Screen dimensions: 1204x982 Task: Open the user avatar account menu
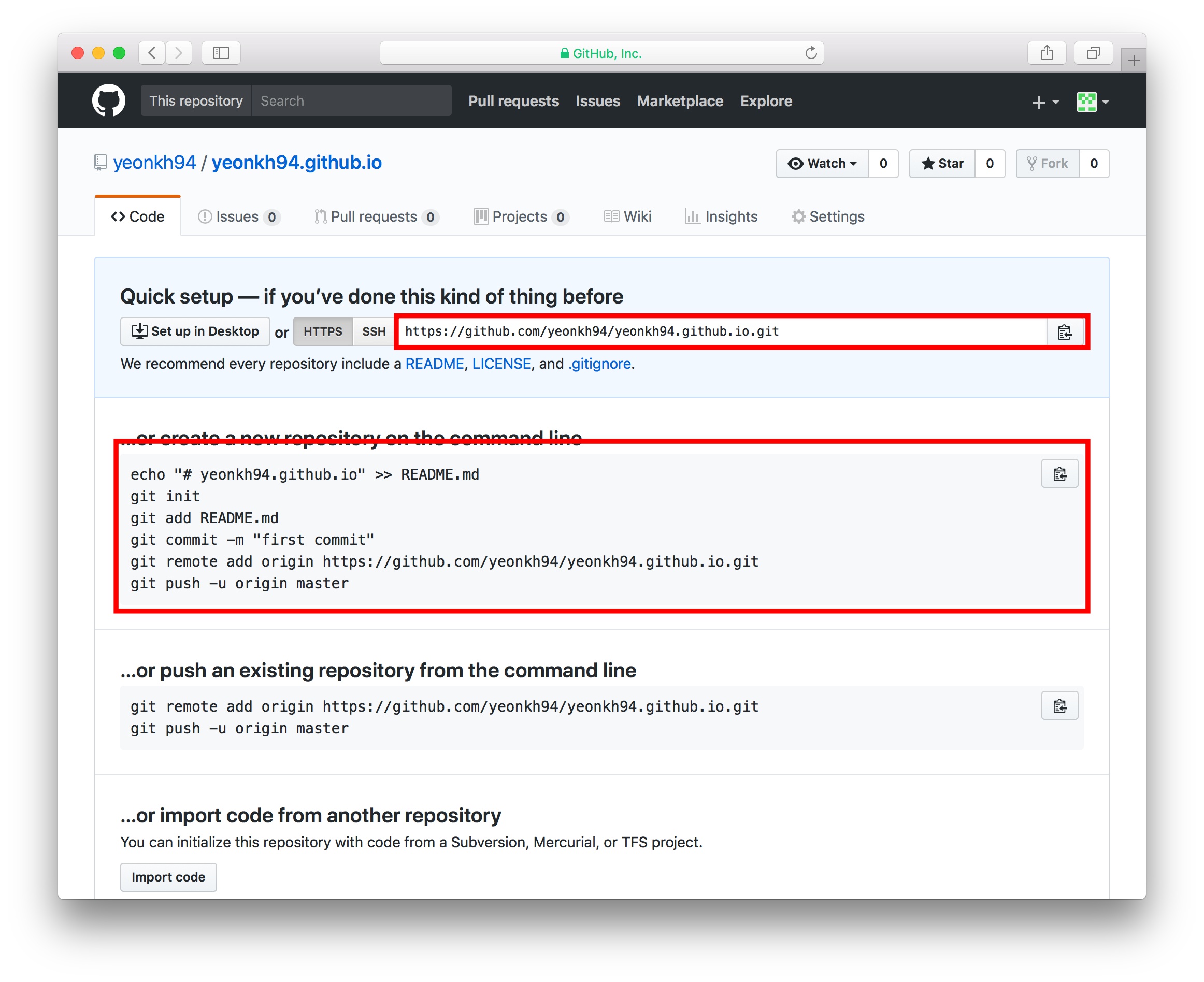coord(1092,103)
